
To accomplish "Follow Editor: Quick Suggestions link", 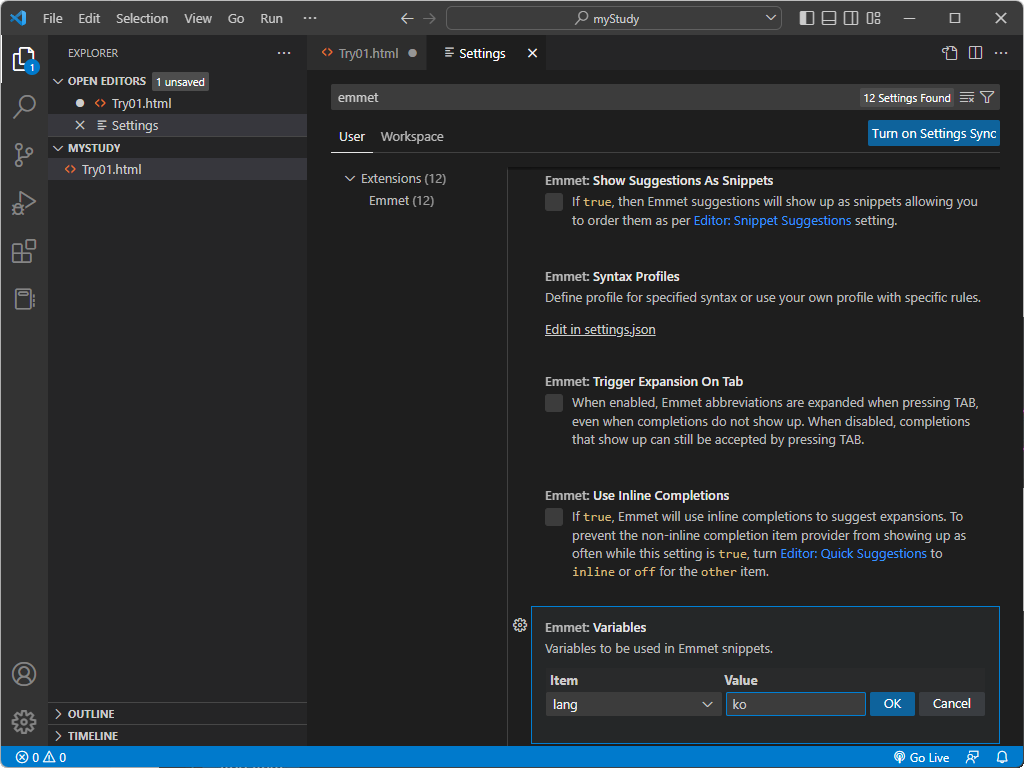I will coord(854,554).
